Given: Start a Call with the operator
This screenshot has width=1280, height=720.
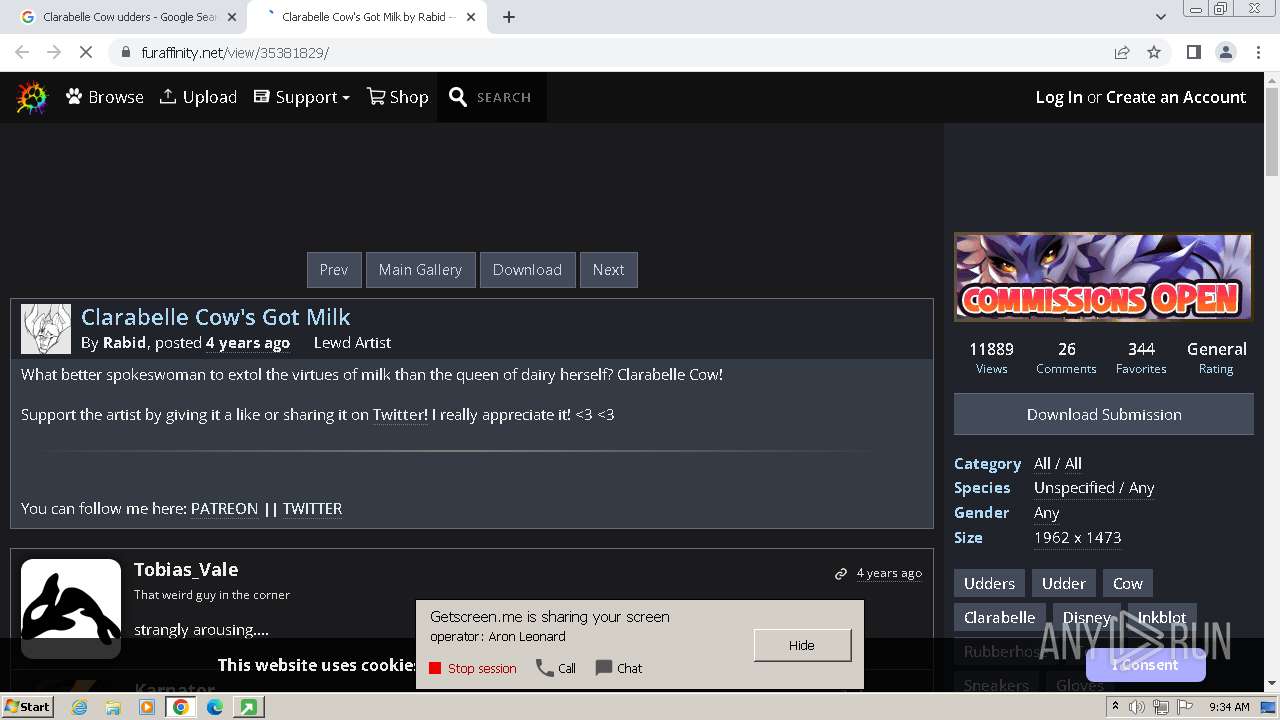Looking at the screenshot, I should [x=556, y=668].
